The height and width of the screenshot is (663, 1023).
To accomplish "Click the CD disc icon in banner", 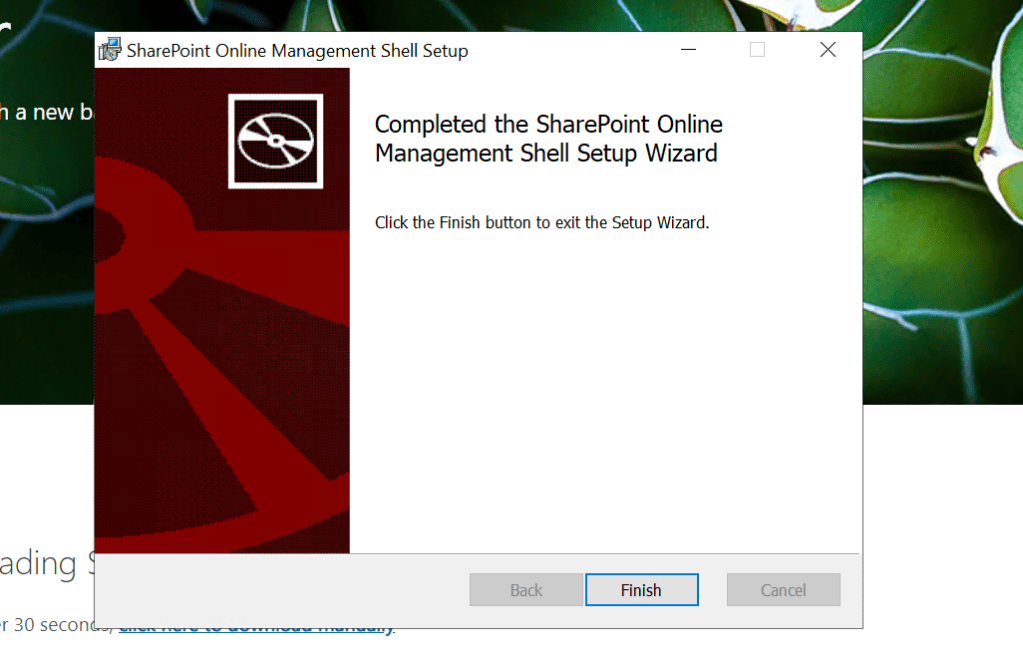I will [x=275, y=141].
